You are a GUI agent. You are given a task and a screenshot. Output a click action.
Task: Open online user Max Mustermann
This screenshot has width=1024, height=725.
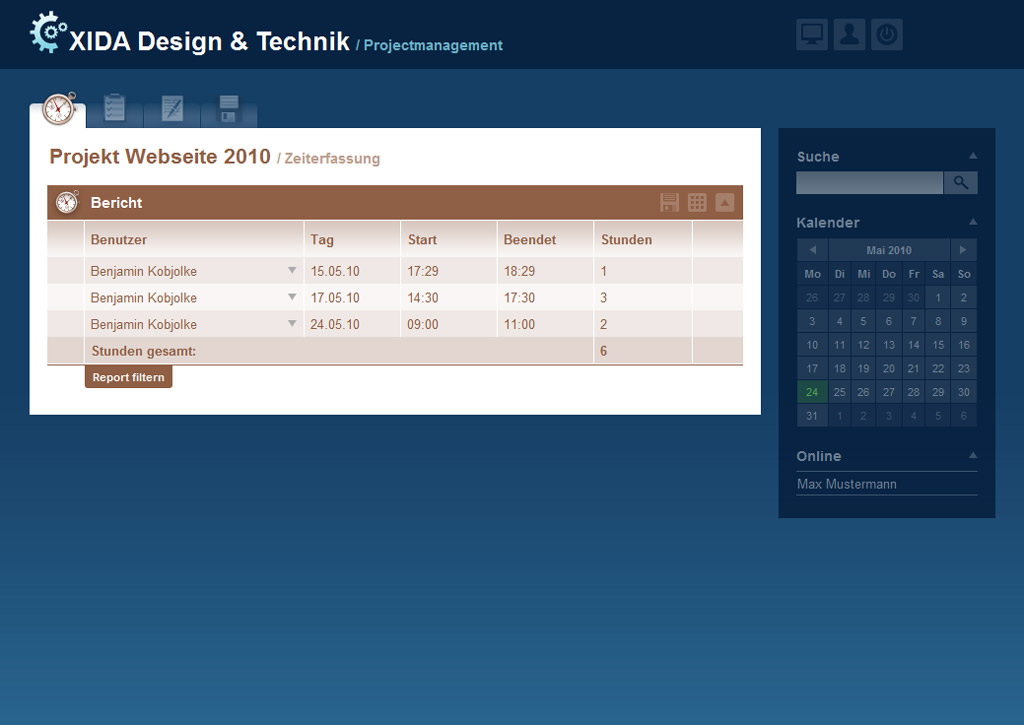[x=846, y=484]
